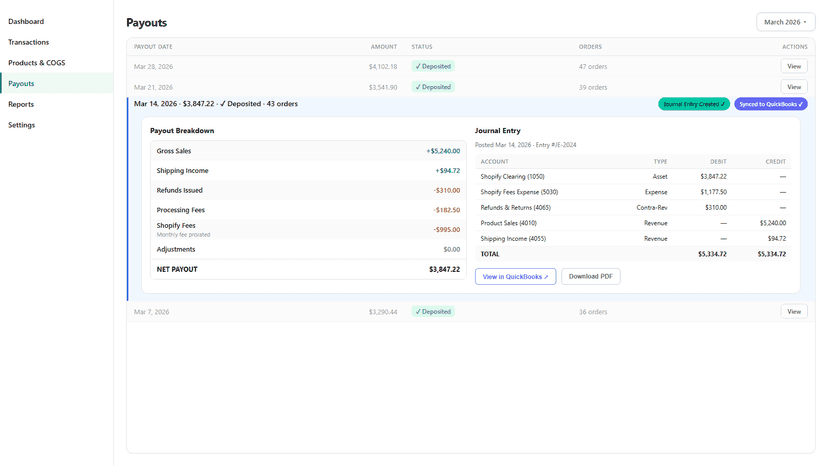Screen dimensions: 828x466
Task: Click the ORDERS column header
Action: [x=590, y=46]
